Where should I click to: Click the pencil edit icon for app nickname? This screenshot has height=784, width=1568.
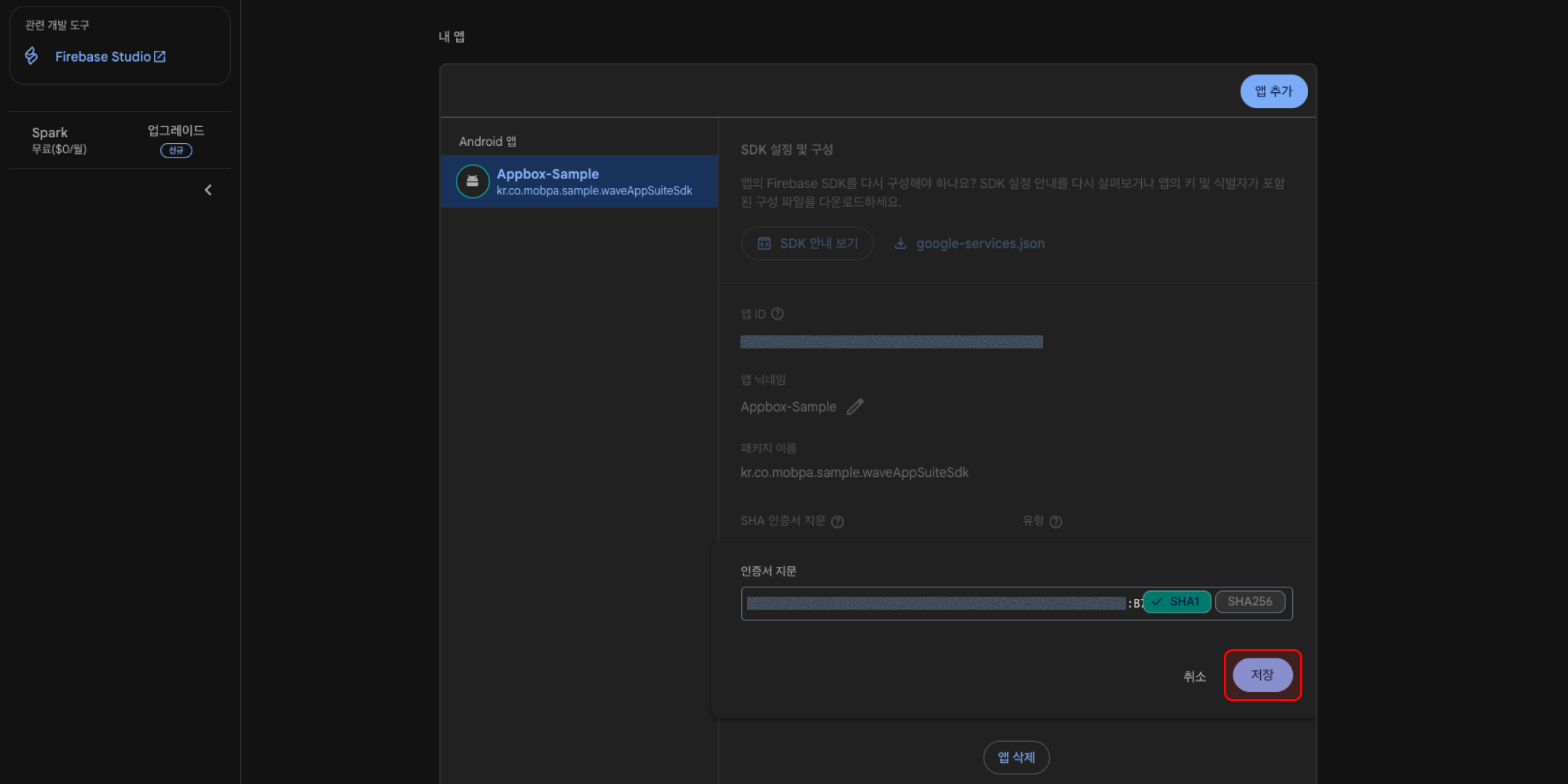click(x=855, y=407)
